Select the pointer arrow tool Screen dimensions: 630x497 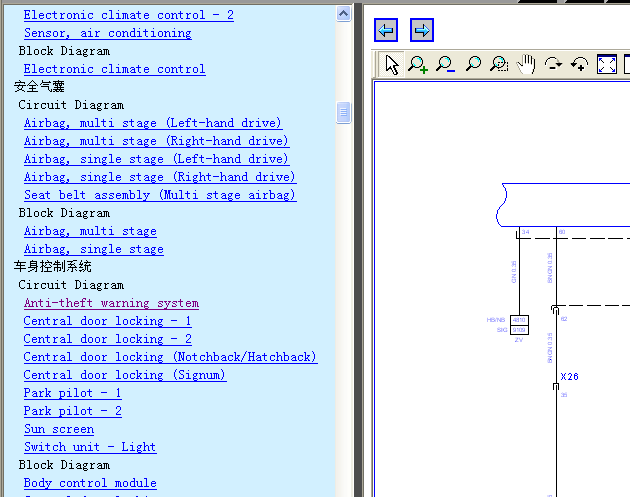click(392, 64)
